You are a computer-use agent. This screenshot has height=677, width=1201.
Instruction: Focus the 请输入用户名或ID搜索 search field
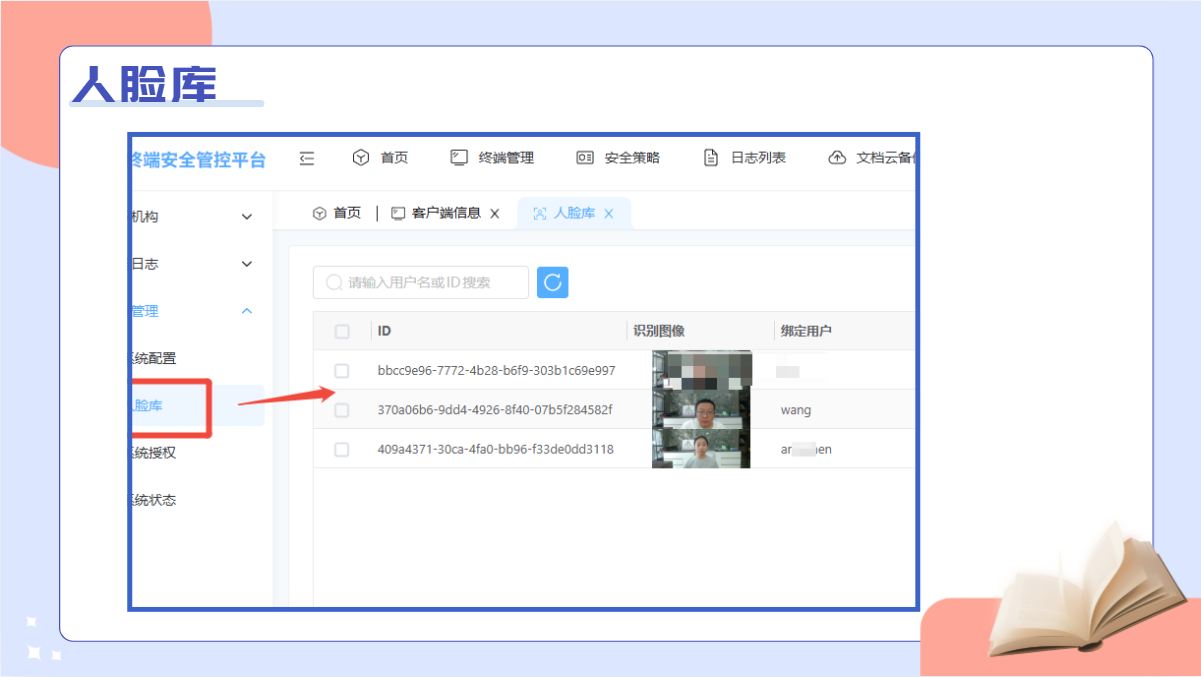coord(421,282)
